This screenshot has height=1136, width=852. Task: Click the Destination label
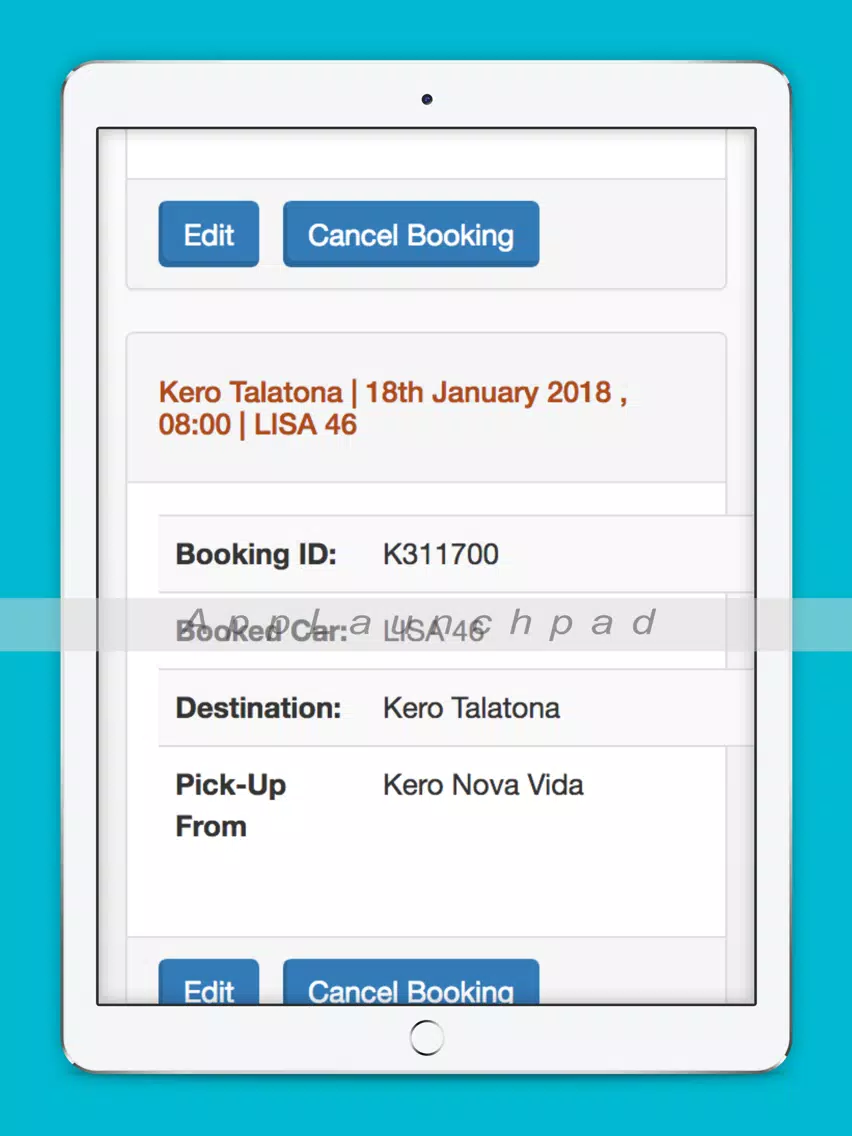pyautogui.click(x=258, y=708)
